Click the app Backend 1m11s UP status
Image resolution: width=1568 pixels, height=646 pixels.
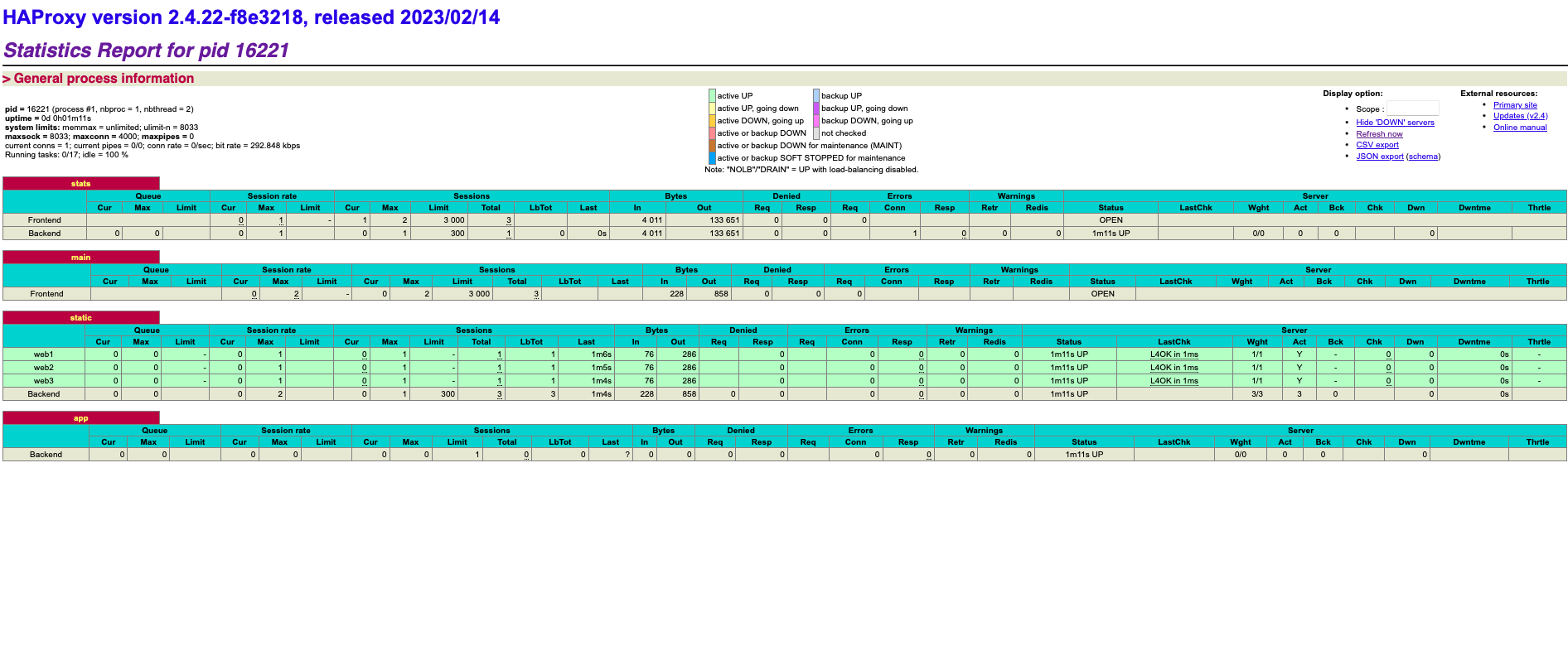tap(1084, 455)
